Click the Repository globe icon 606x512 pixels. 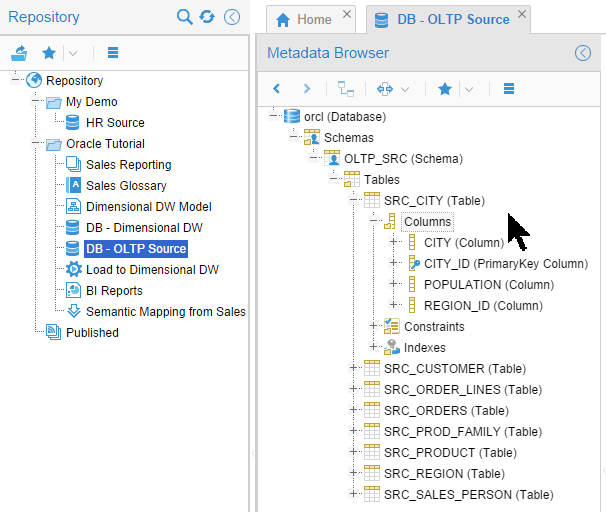34,80
